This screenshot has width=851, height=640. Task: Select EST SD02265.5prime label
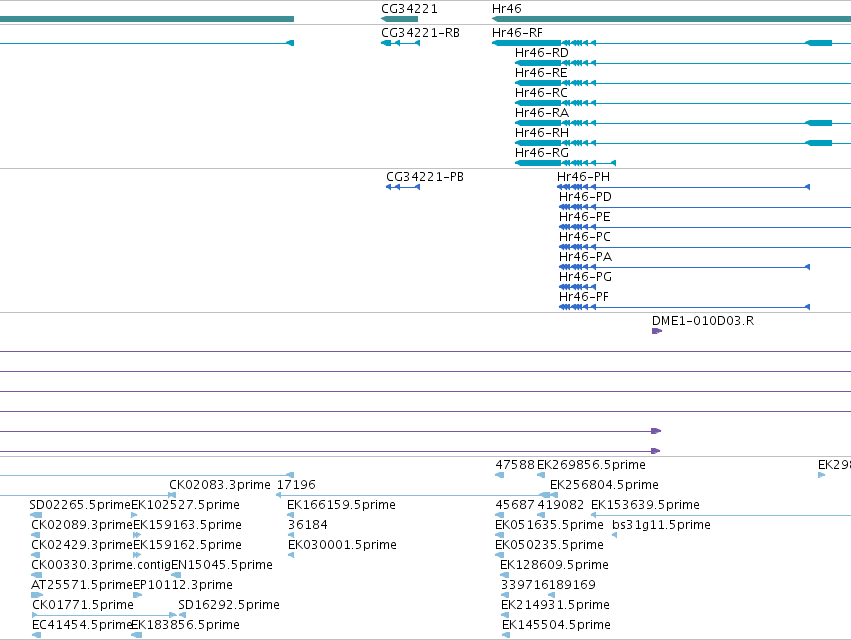tap(80, 505)
